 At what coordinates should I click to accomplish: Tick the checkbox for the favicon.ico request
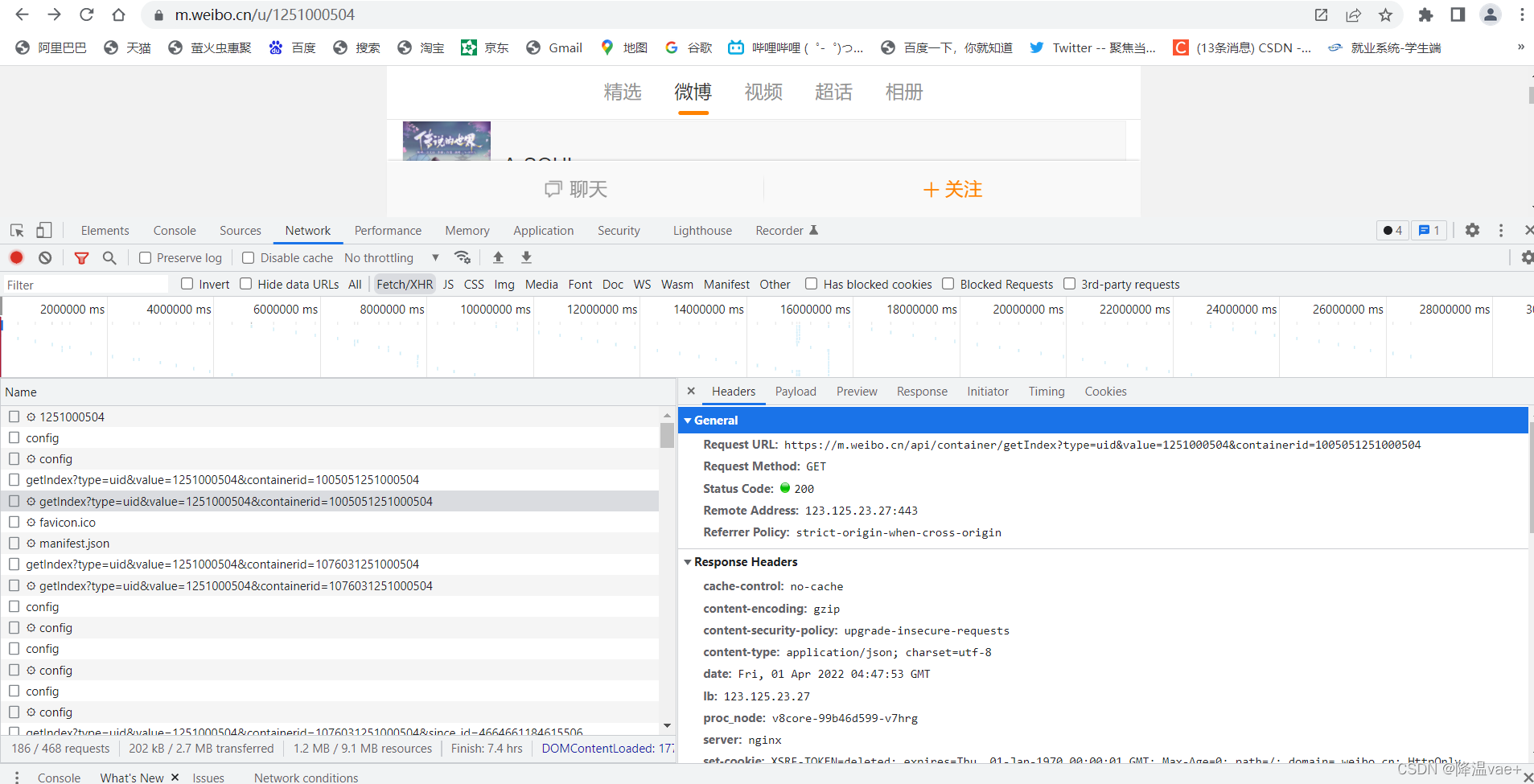click(14, 523)
